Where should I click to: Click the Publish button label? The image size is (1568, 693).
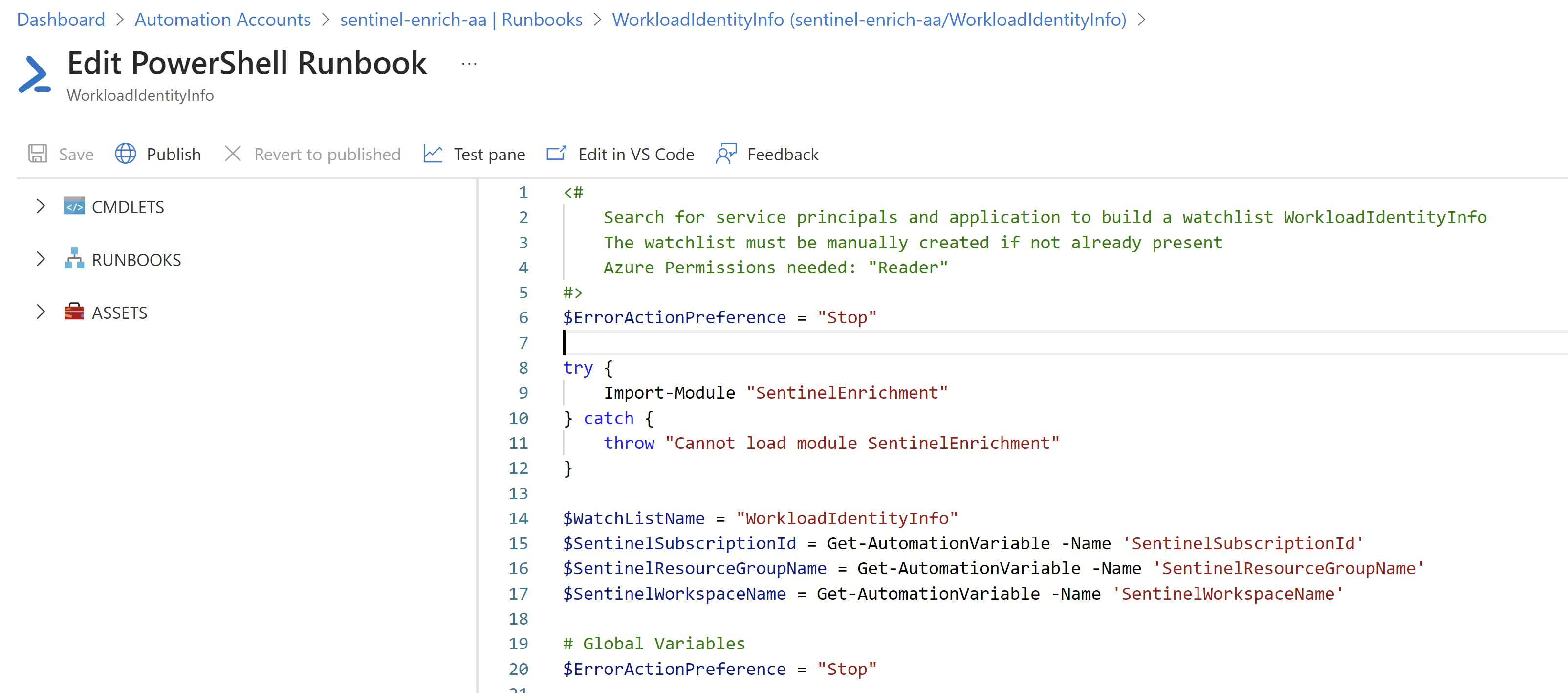click(174, 155)
